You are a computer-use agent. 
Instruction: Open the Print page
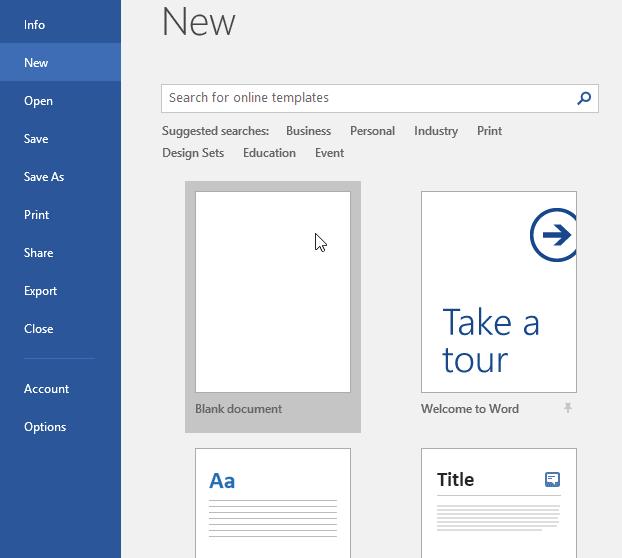pyautogui.click(x=60, y=215)
